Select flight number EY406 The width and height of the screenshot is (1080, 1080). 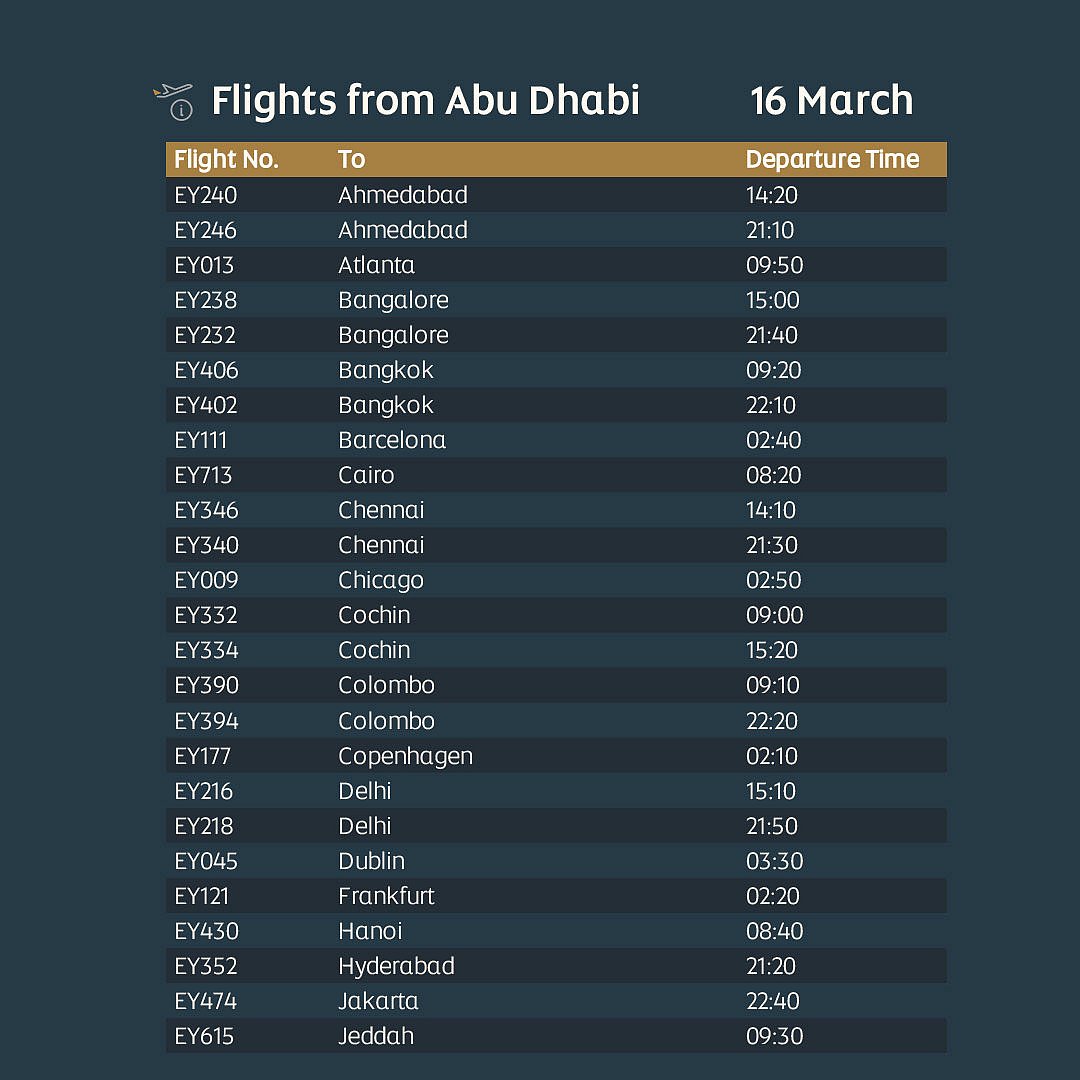pyautogui.click(x=207, y=370)
